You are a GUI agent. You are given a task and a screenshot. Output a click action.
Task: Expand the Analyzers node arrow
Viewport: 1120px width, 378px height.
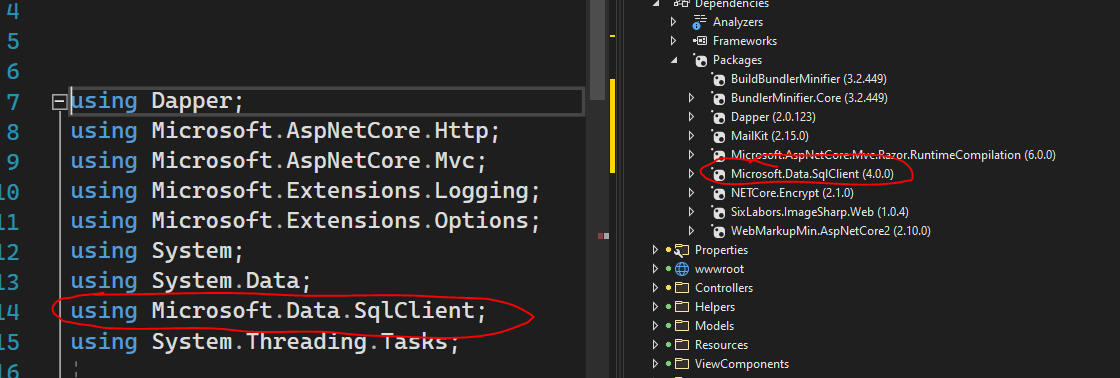pos(674,22)
